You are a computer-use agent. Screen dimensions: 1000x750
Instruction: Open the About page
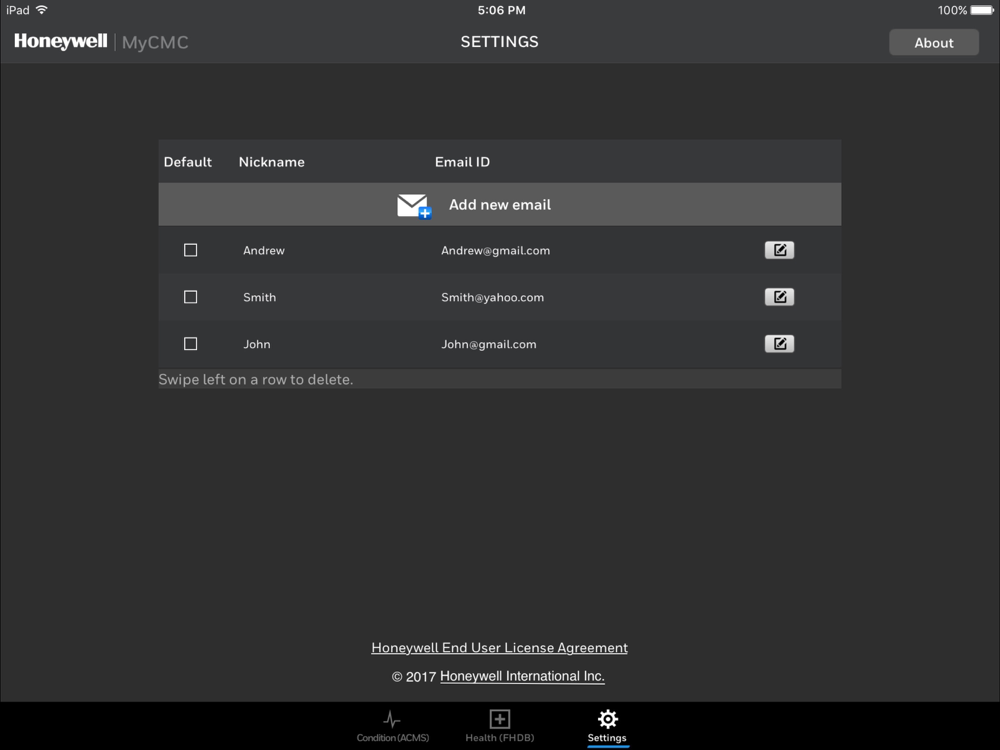(x=934, y=43)
